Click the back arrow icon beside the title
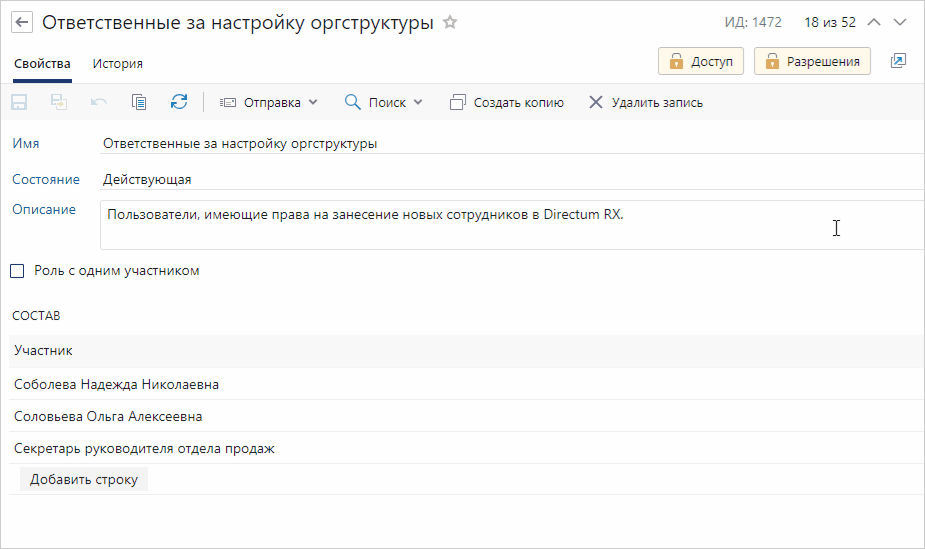The height and width of the screenshot is (549, 925). coord(21,22)
